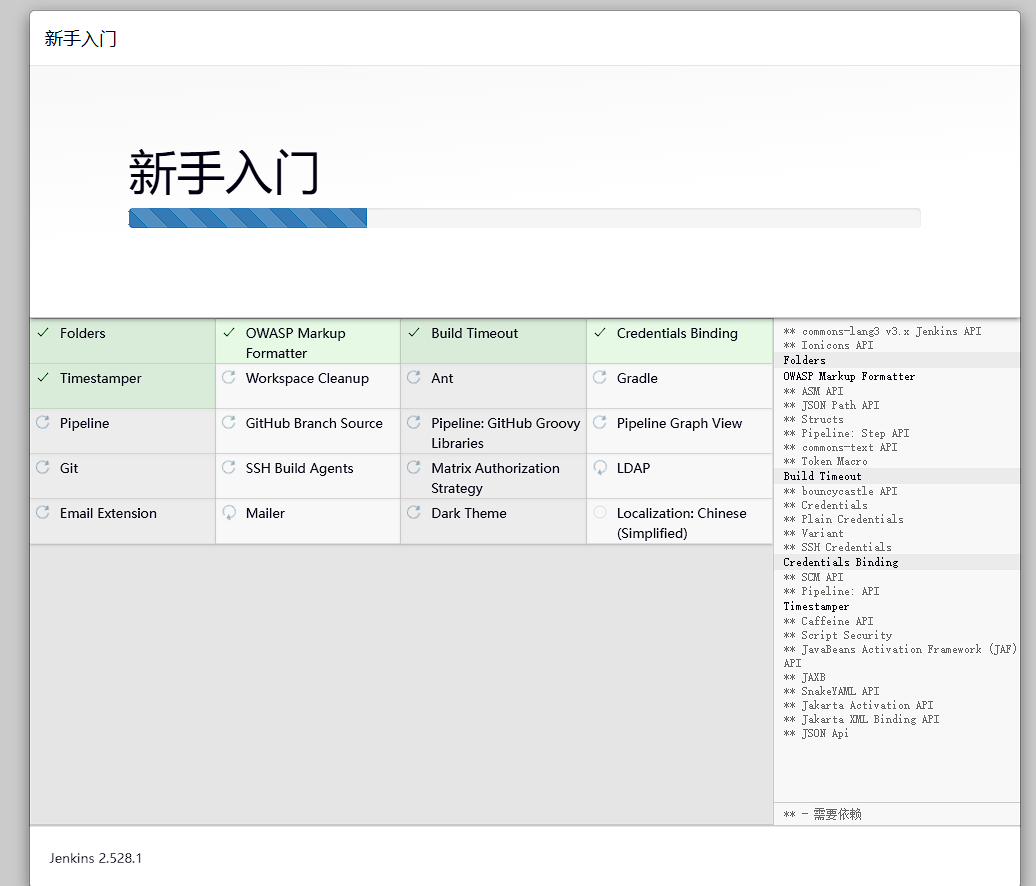Click the 新手入门 title in the header

click(81, 39)
